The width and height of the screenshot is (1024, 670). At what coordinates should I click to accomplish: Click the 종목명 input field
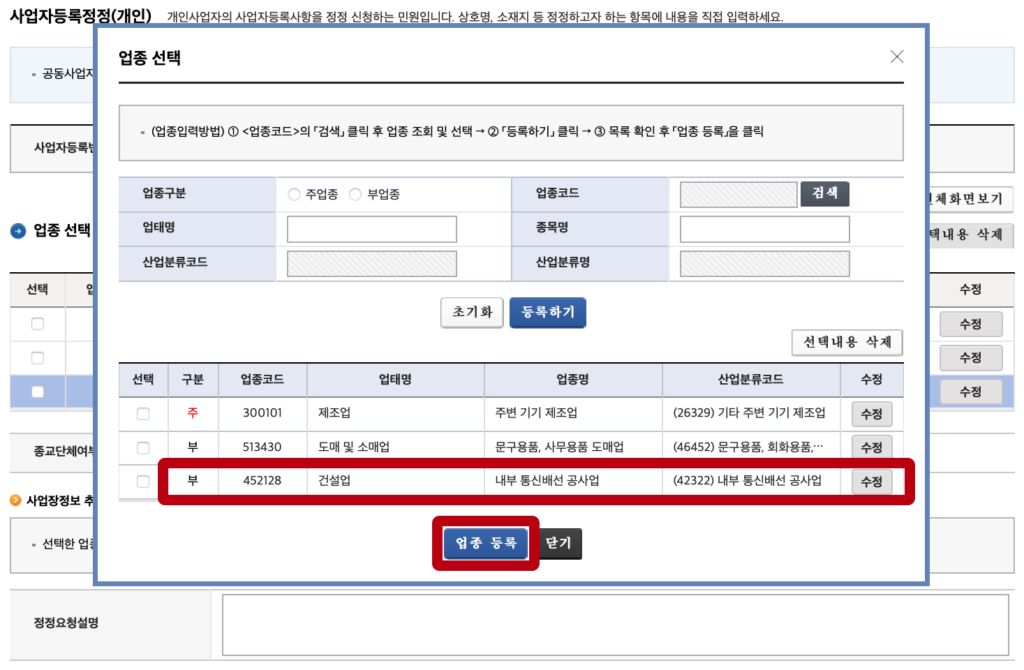pyautogui.click(x=764, y=229)
